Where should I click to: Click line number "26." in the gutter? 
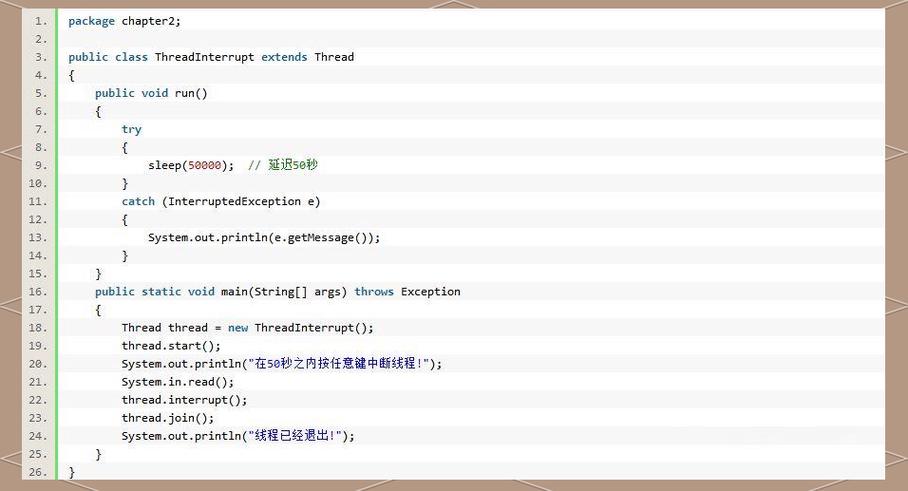coord(38,472)
